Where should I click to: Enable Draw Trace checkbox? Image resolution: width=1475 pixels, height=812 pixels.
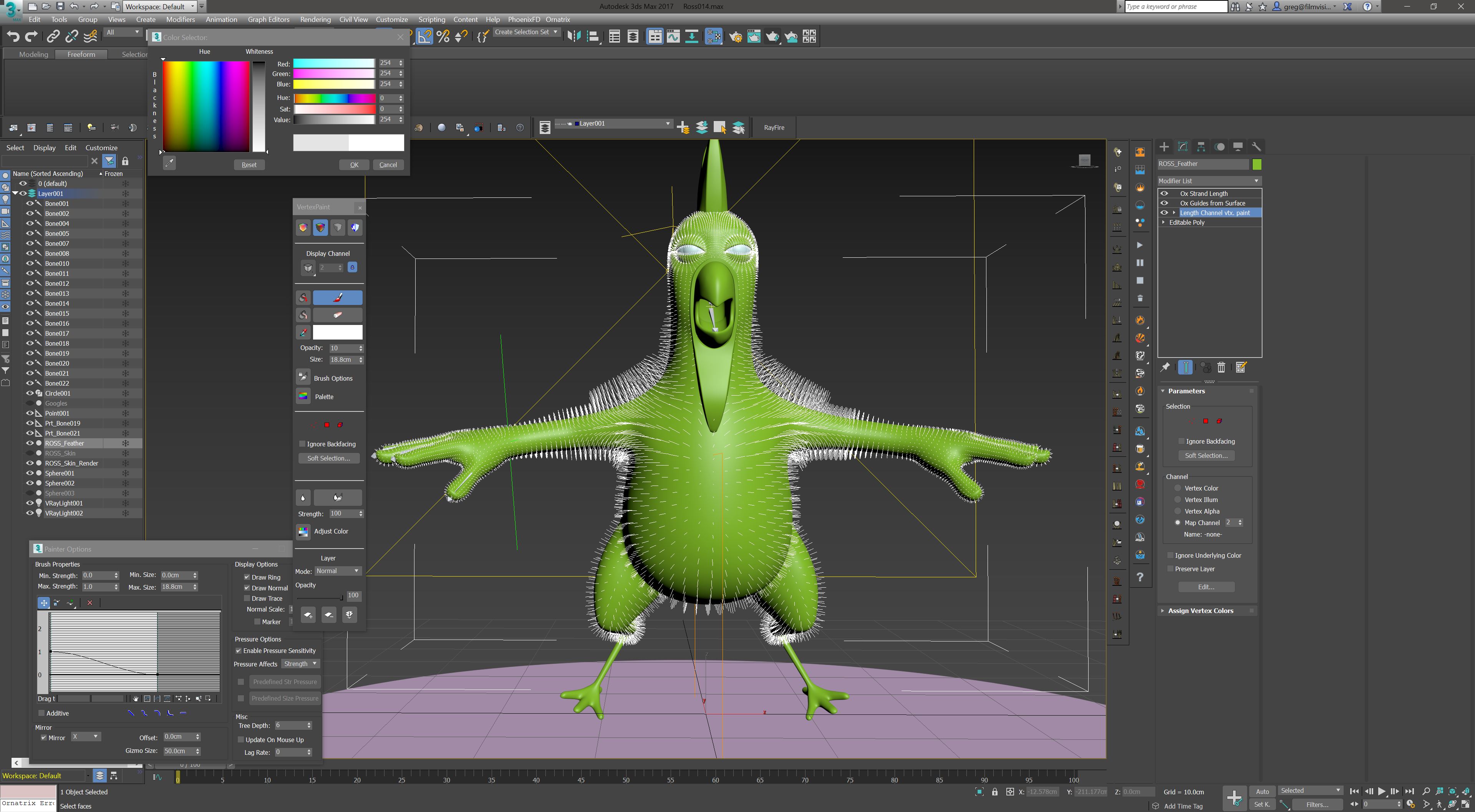[247, 598]
